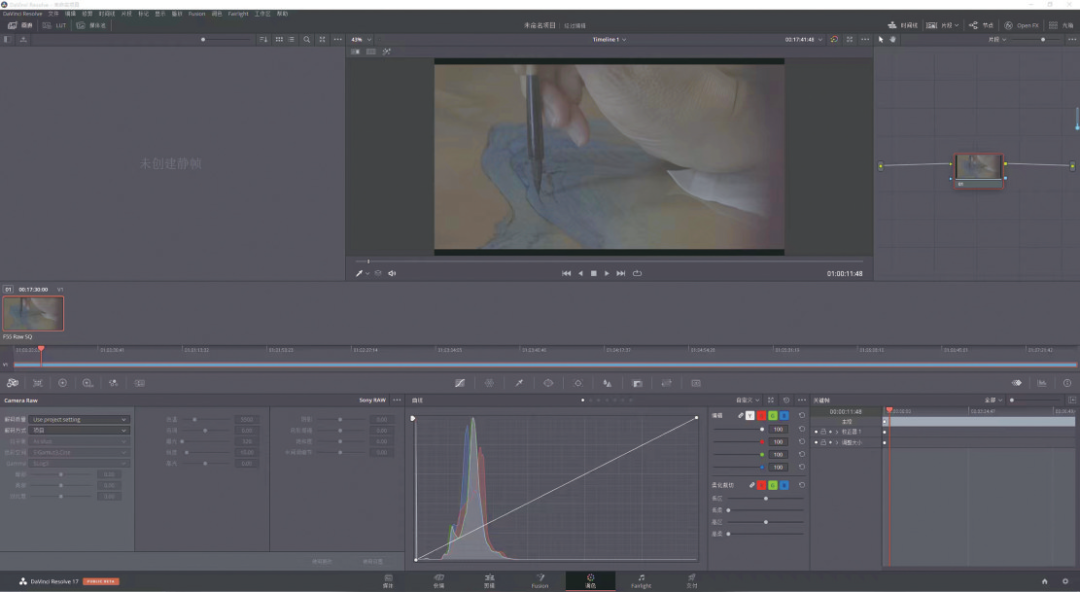Toggle the Y luminance curve channel
The width and height of the screenshot is (1080, 592).
[750, 416]
